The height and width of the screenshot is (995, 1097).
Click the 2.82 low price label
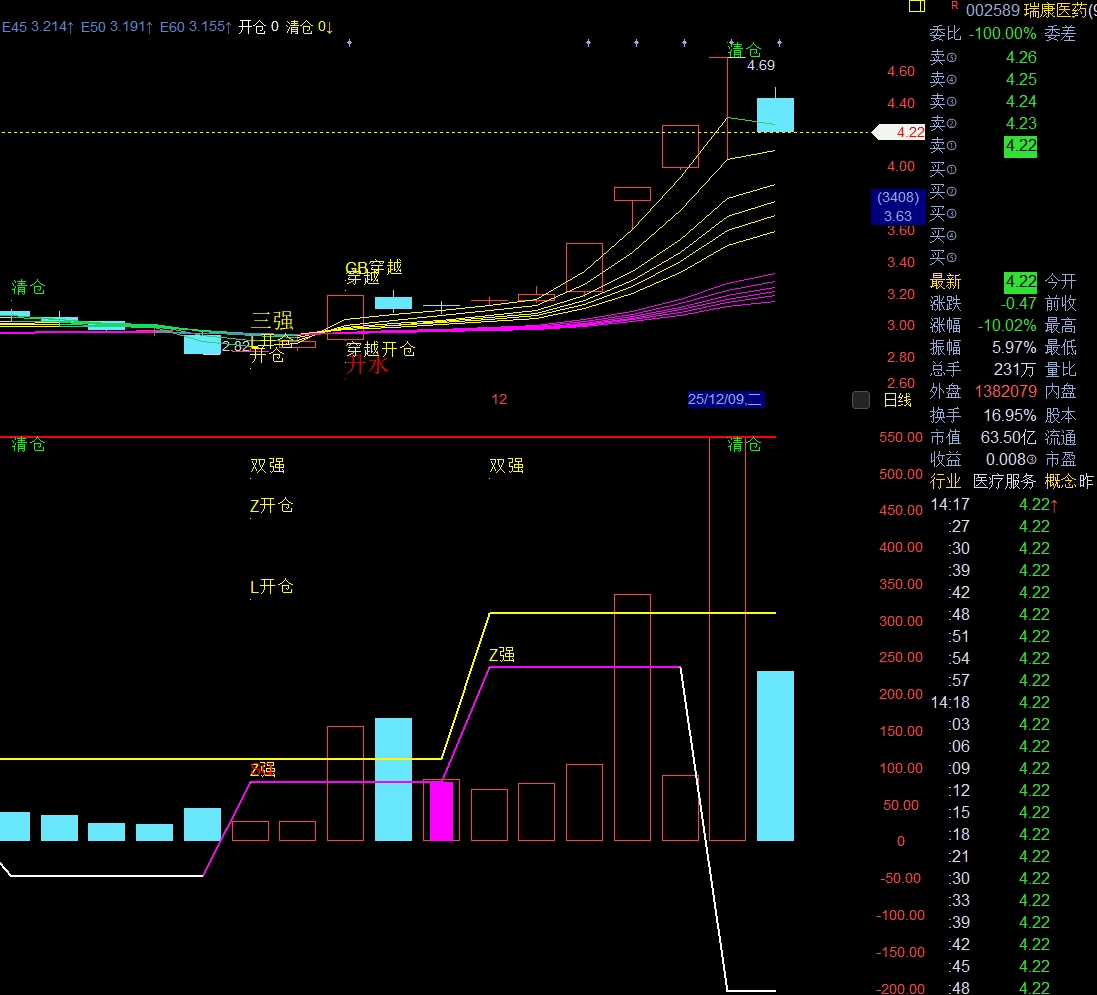click(x=236, y=346)
